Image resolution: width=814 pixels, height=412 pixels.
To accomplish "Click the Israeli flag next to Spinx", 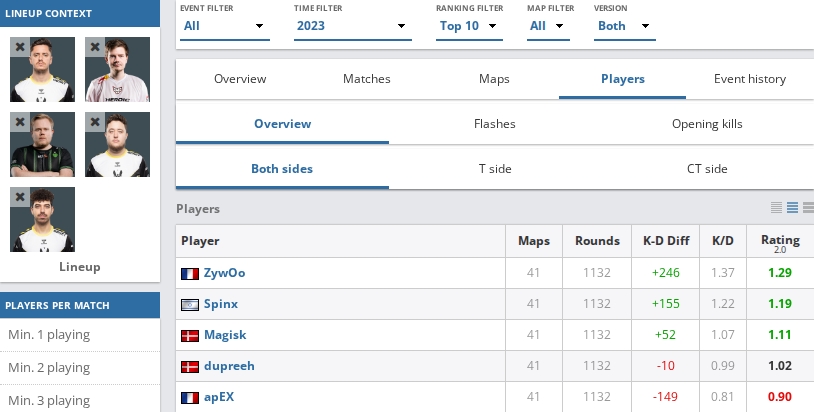I will pos(190,305).
